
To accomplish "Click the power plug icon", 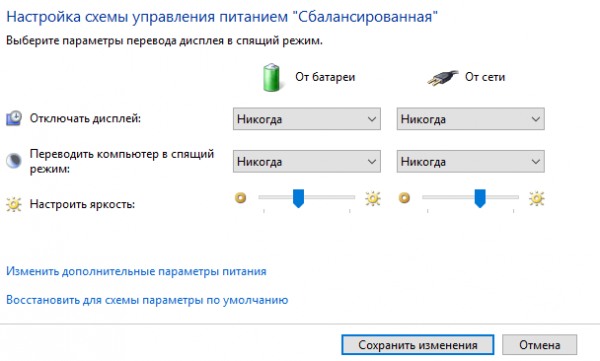I will pos(443,78).
